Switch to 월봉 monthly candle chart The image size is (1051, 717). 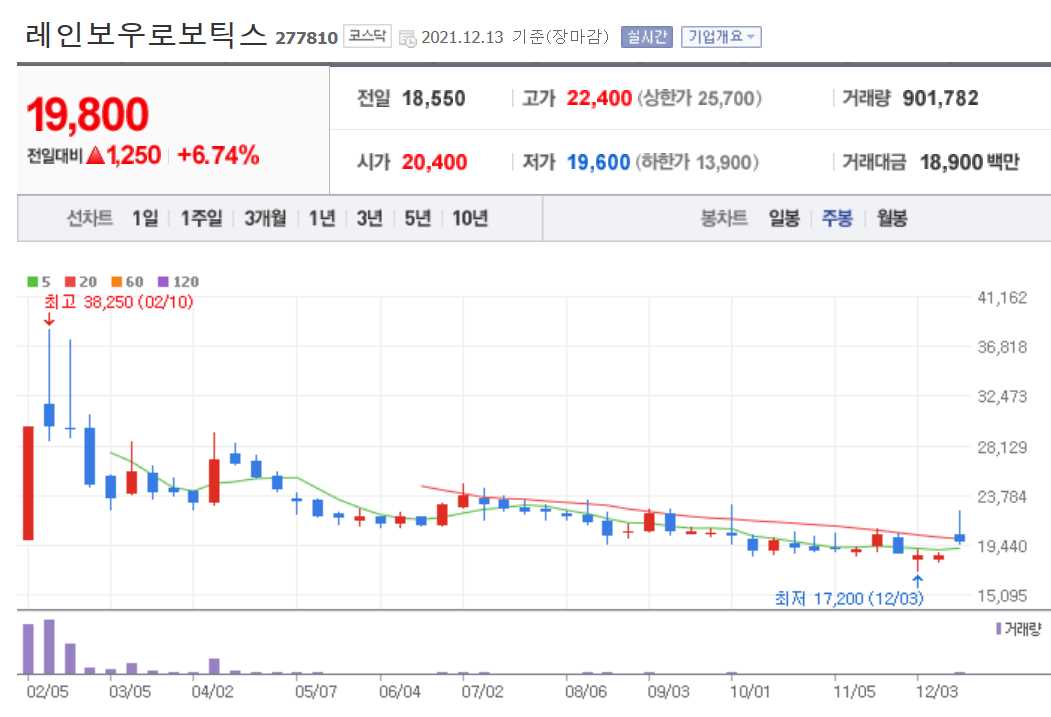pyautogui.click(x=890, y=218)
